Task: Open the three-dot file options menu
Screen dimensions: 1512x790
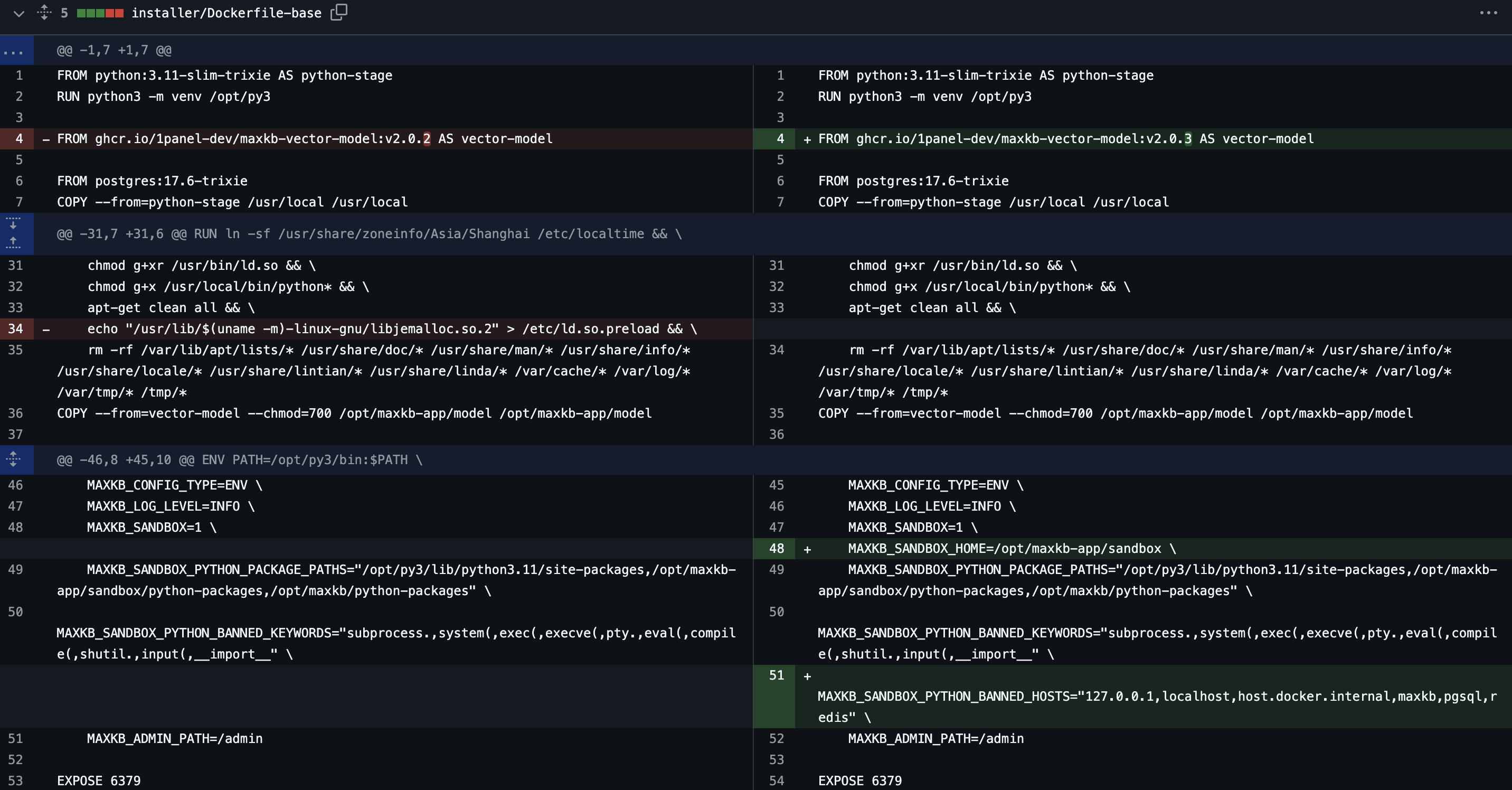Action: pos(1488,13)
